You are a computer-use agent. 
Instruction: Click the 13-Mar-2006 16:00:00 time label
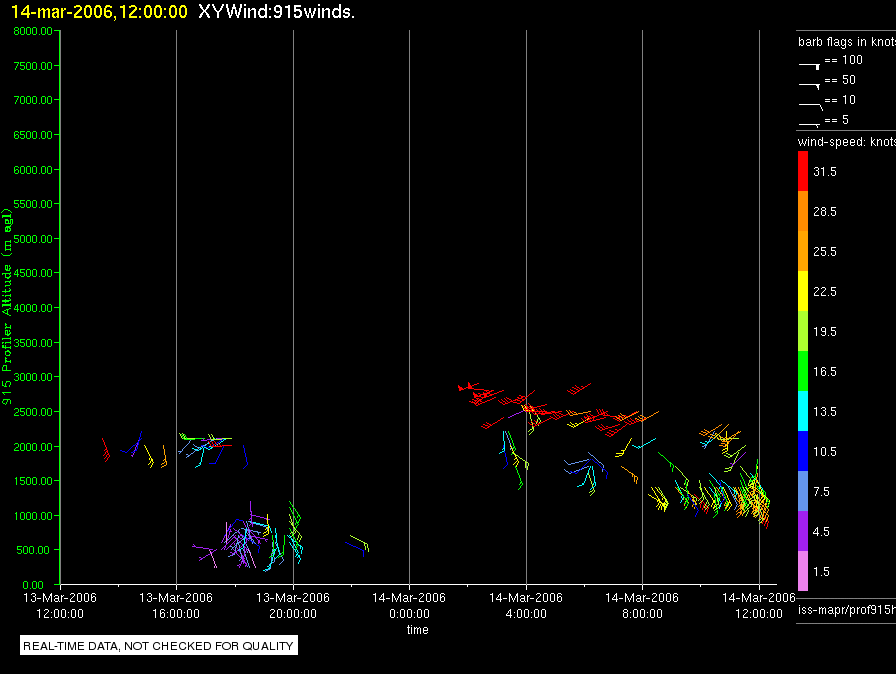point(176,605)
